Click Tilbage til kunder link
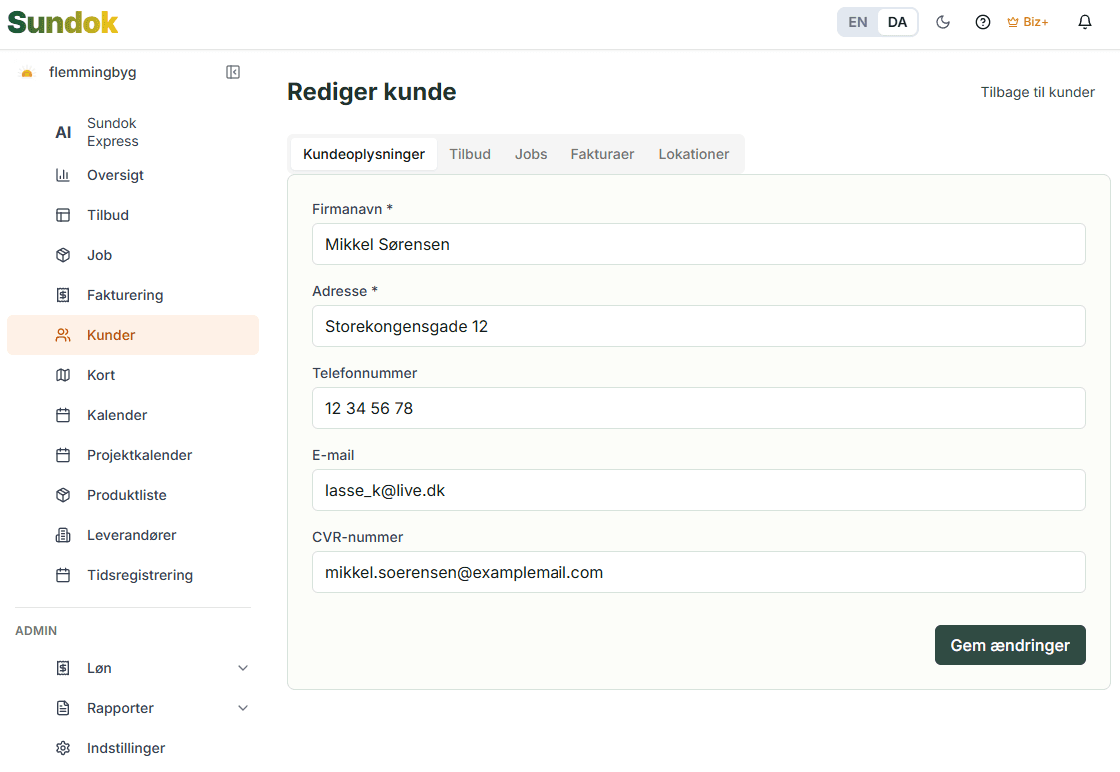The image size is (1120, 772). 1037,92
